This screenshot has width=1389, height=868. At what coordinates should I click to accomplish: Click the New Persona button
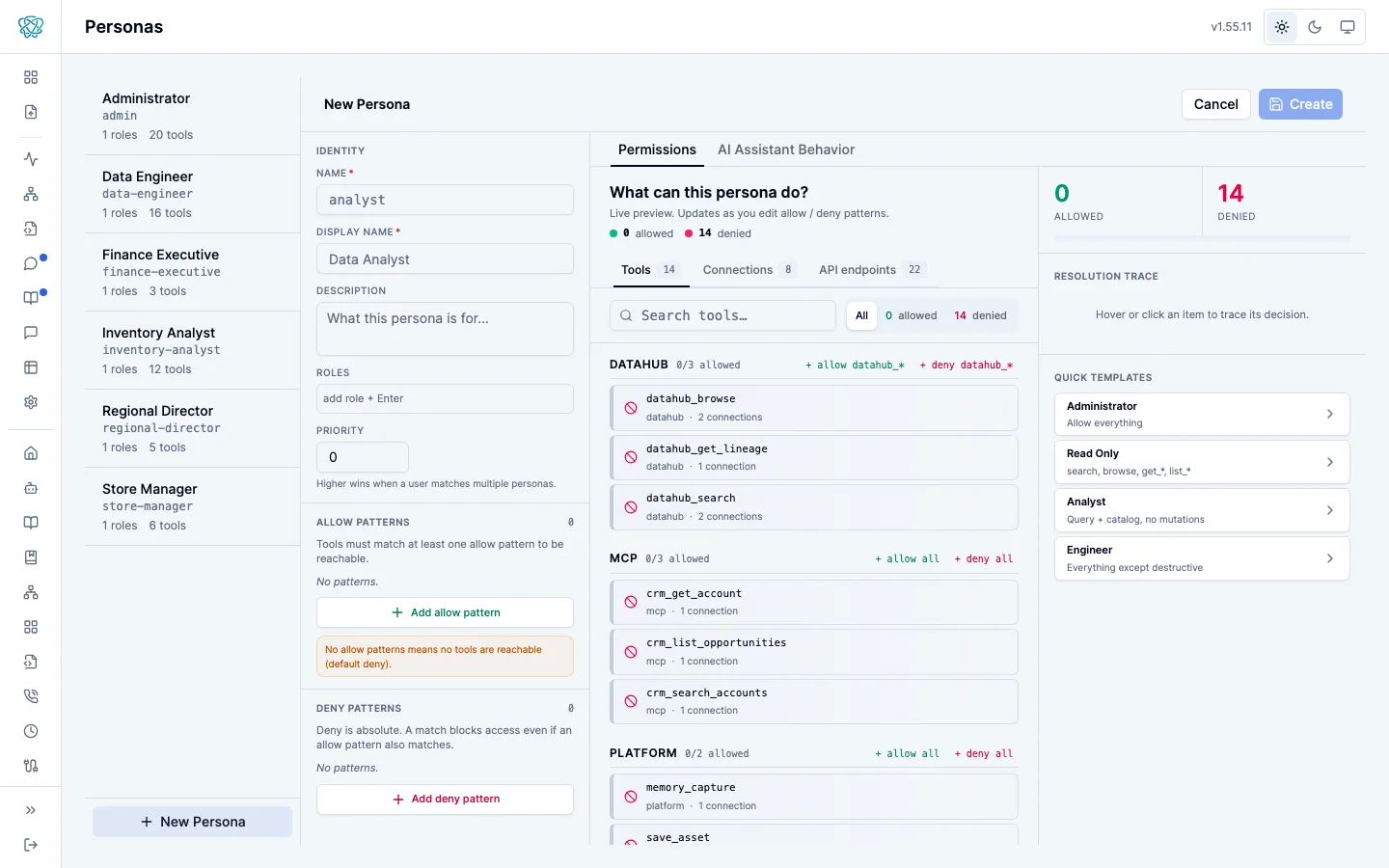click(193, 822)
